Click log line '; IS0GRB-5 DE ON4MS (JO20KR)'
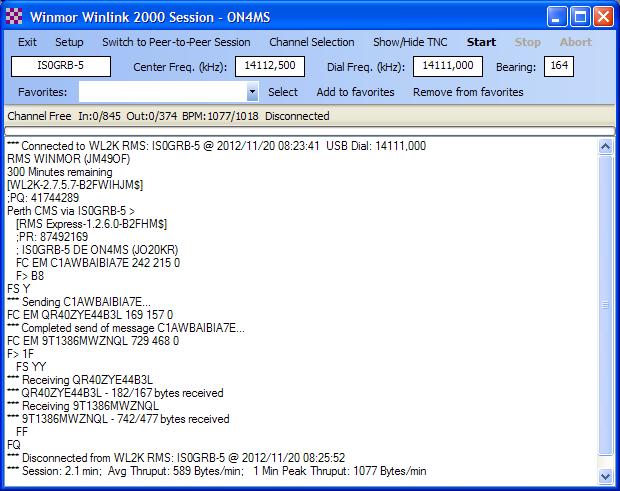This screenshot has width=620, height=491. coord(97,250)
